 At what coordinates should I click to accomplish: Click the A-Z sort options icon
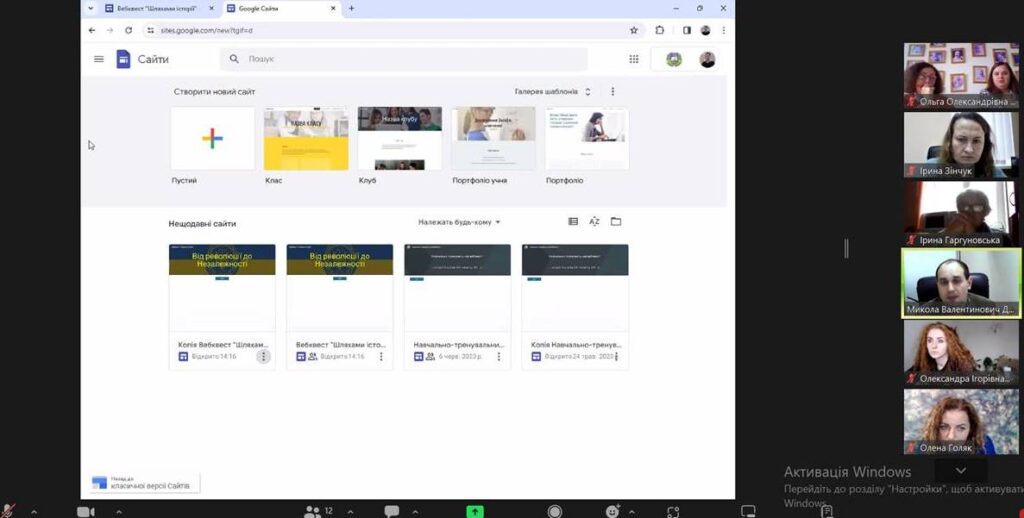[x=594, y=222]
